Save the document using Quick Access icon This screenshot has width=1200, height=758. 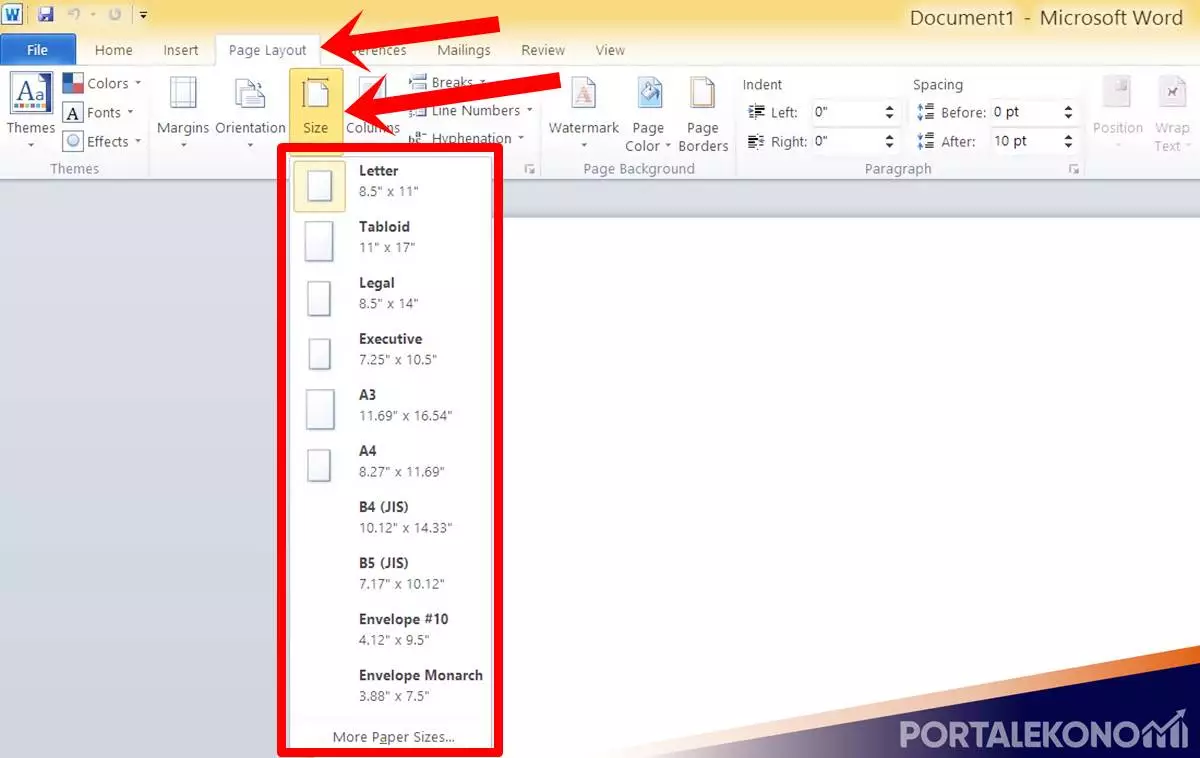(x=45, y=15)
